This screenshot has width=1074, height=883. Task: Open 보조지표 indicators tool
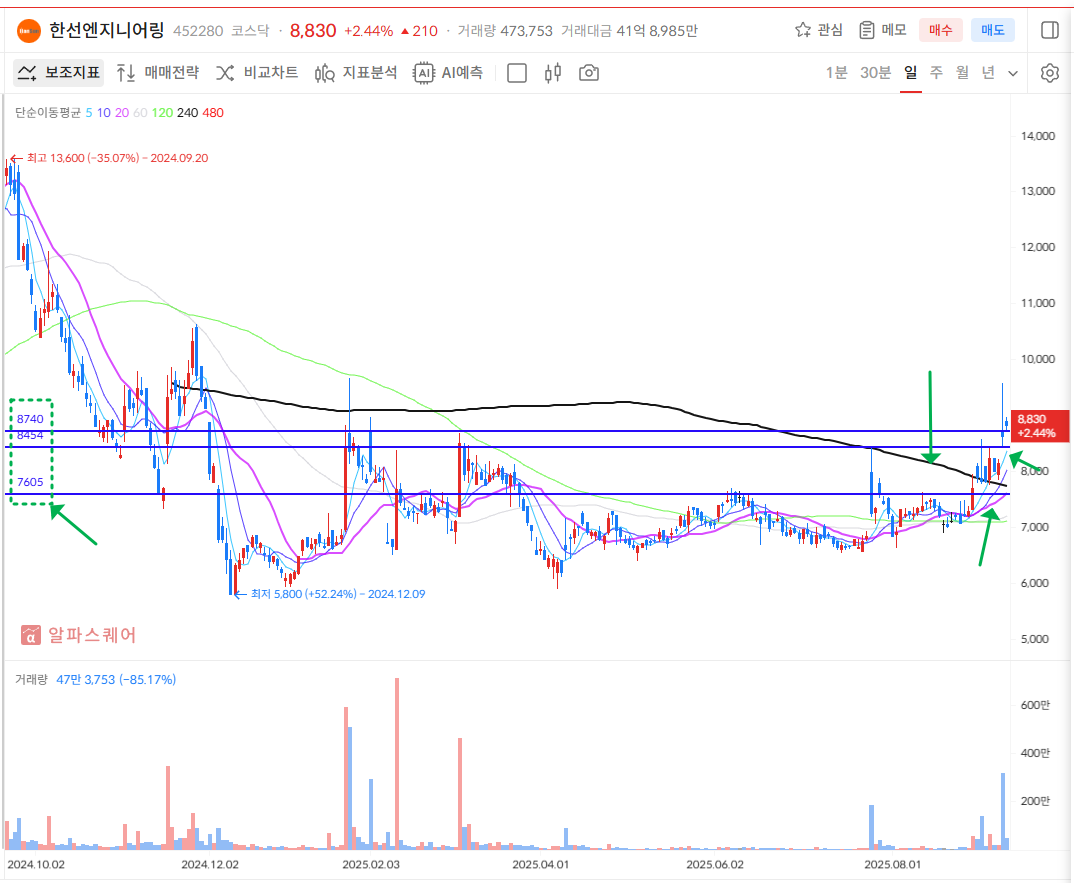click(59, 73)
